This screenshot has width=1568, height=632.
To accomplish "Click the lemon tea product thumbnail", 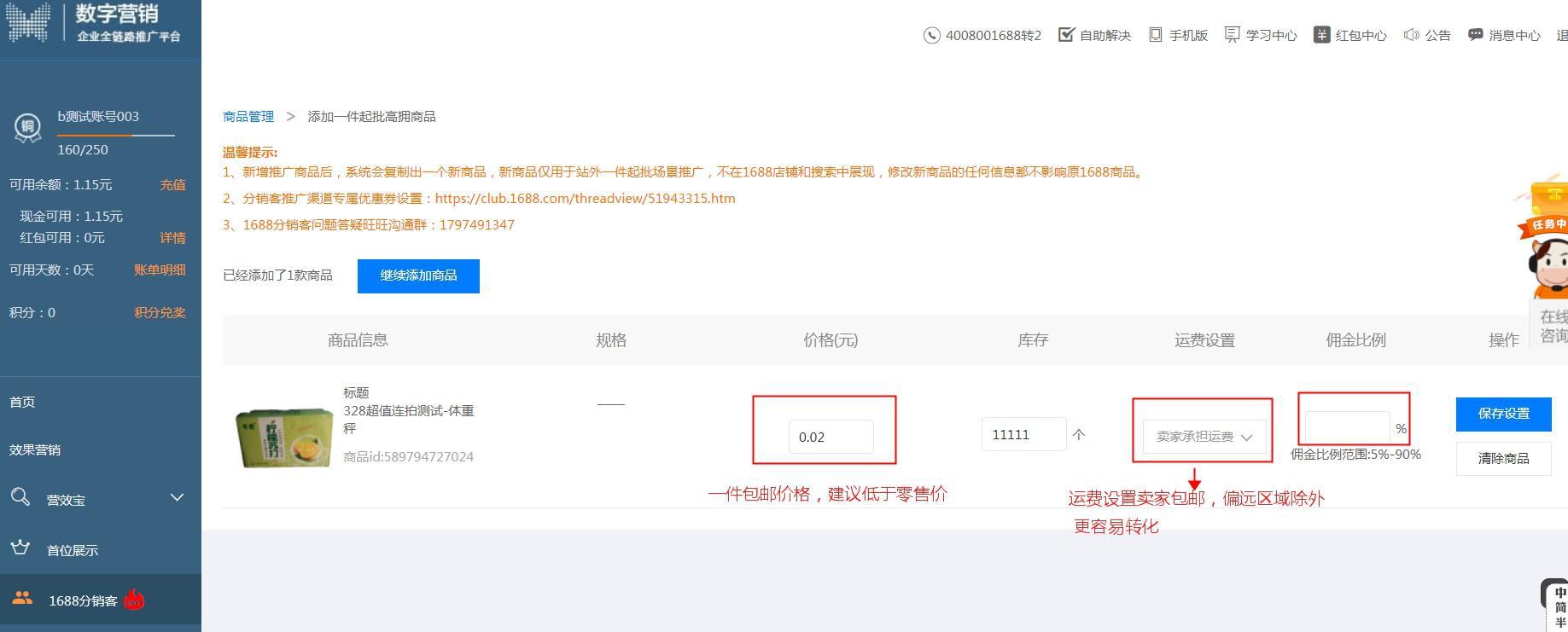I will pos(284,437).
